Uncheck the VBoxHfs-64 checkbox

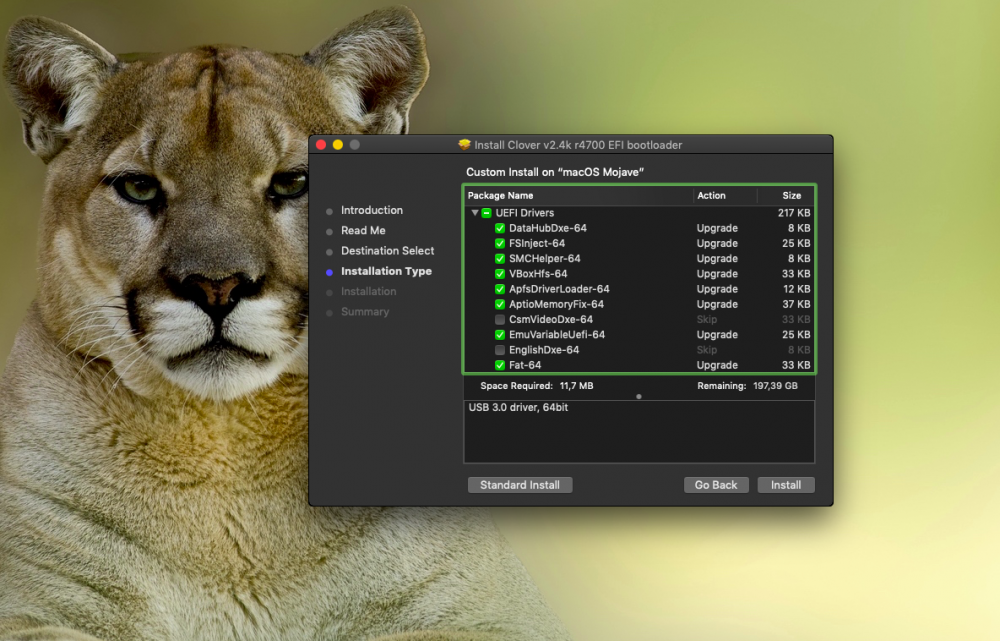click(x=500, y=274)
